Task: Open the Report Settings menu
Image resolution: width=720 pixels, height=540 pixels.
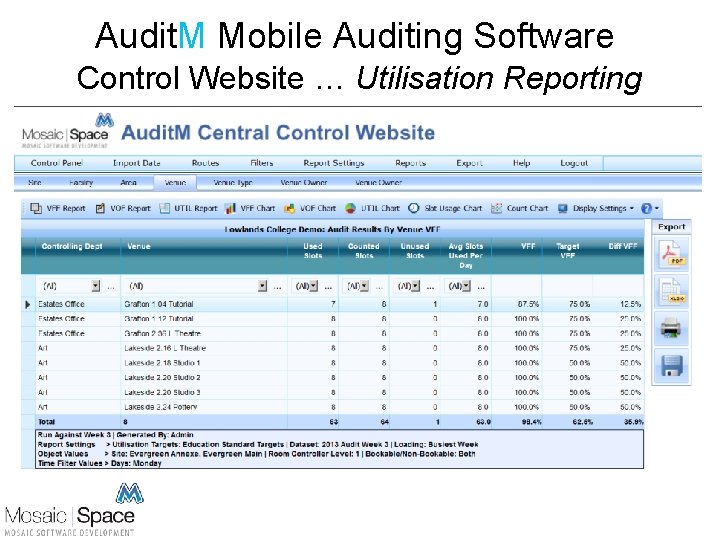Action: coord(334,163)
